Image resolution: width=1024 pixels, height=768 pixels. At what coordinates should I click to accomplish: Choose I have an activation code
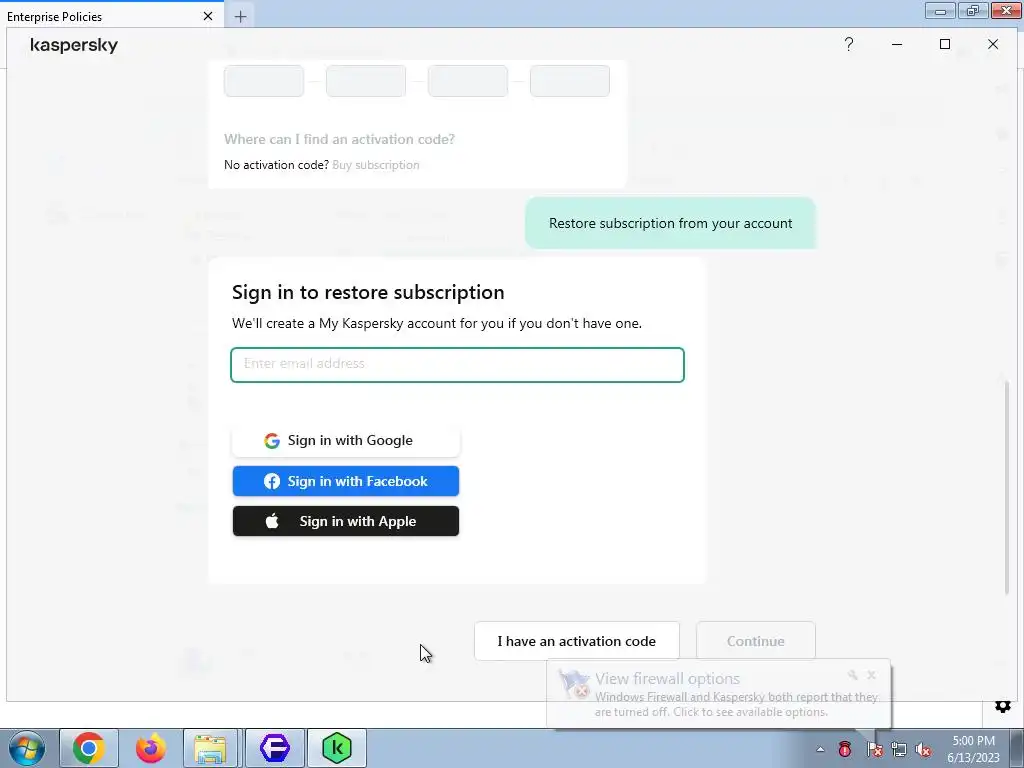[577, 641]
